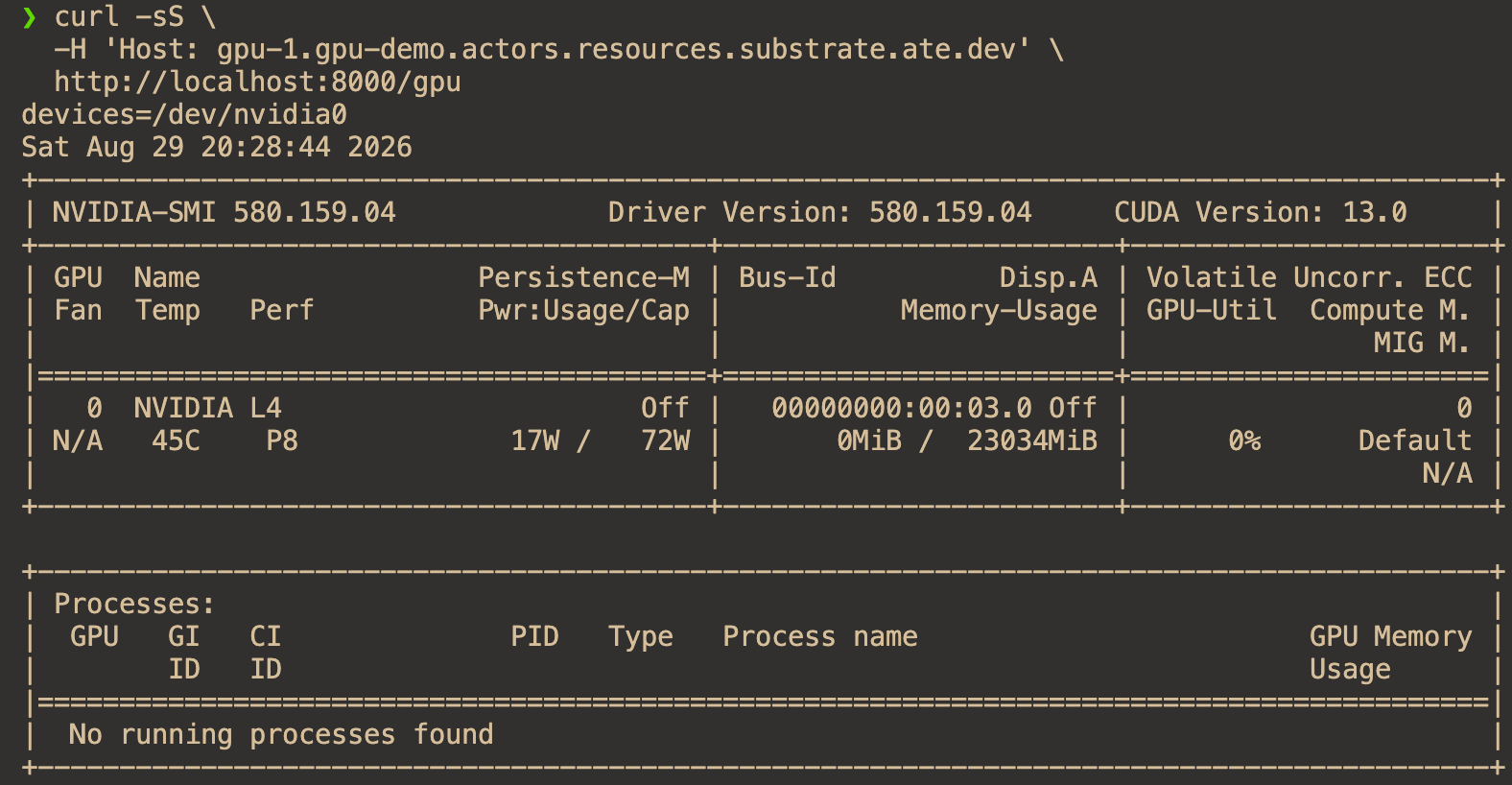Click the green prompt arrow before curl
The image size is (1512, 785).
tap(30, 17)
